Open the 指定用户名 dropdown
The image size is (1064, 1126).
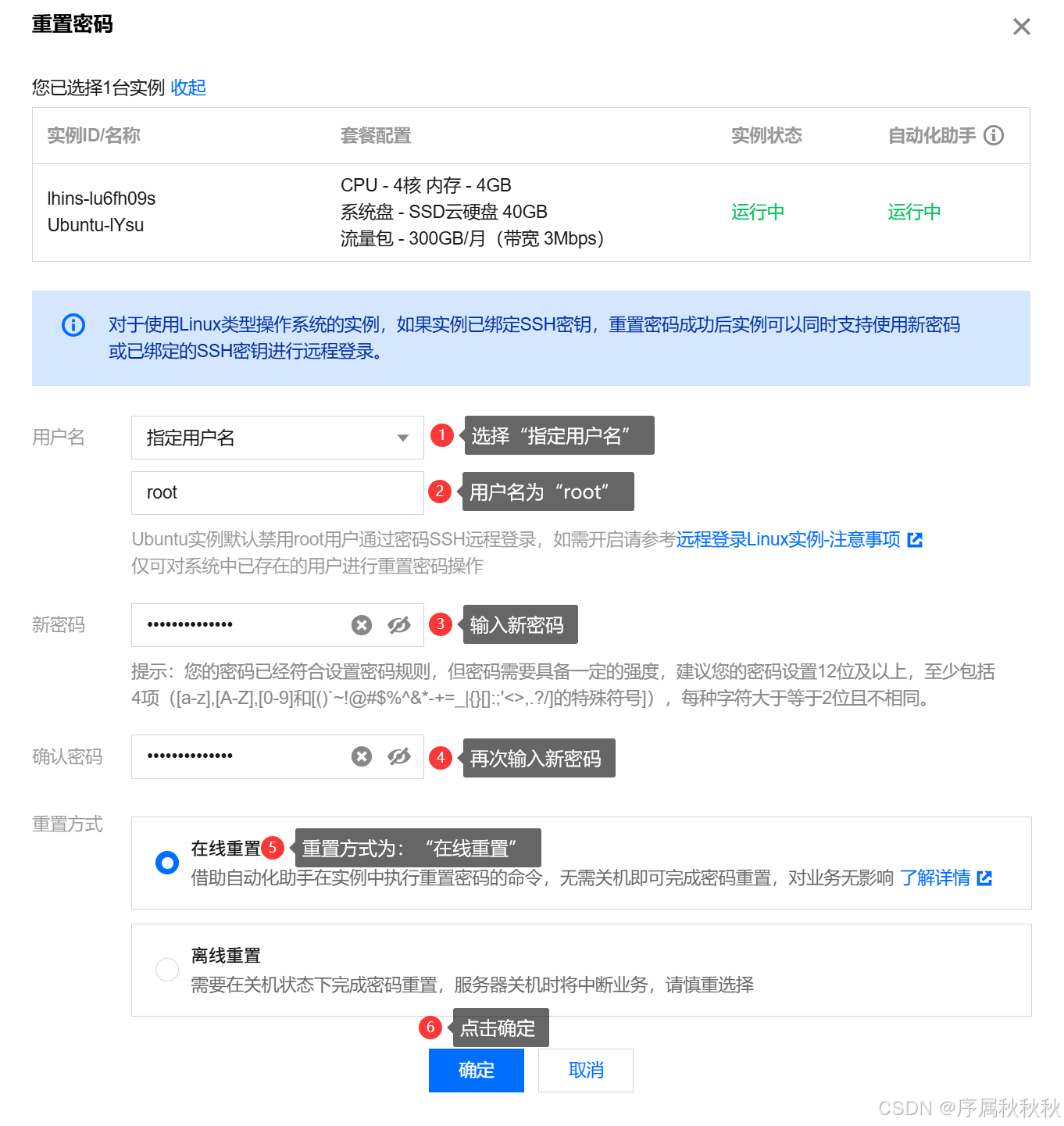(x=277, y=438)
